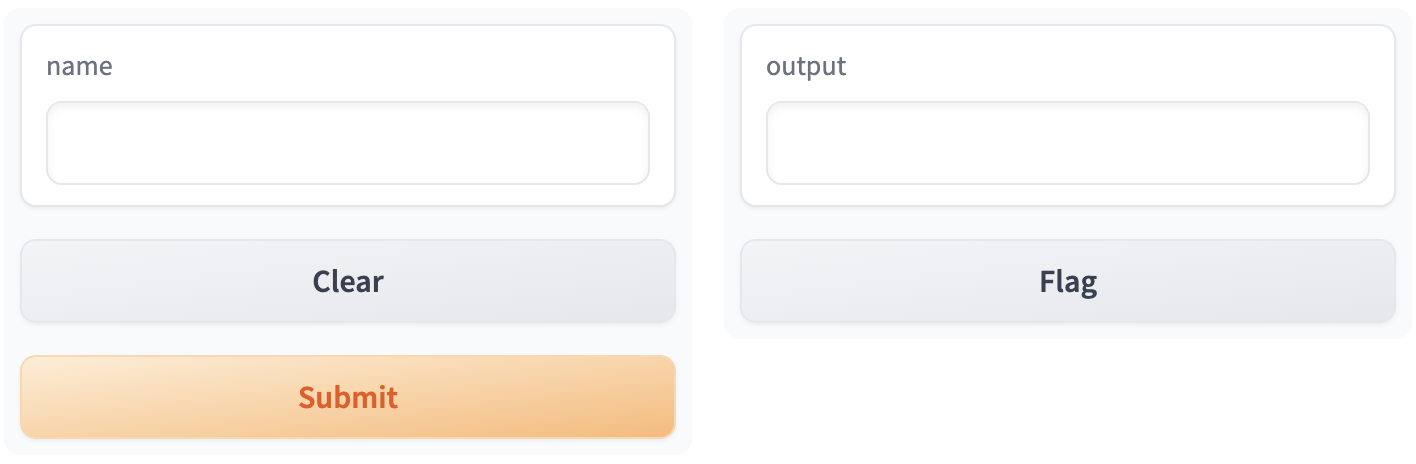
Task: Click the name text input field
Action: 347,143
